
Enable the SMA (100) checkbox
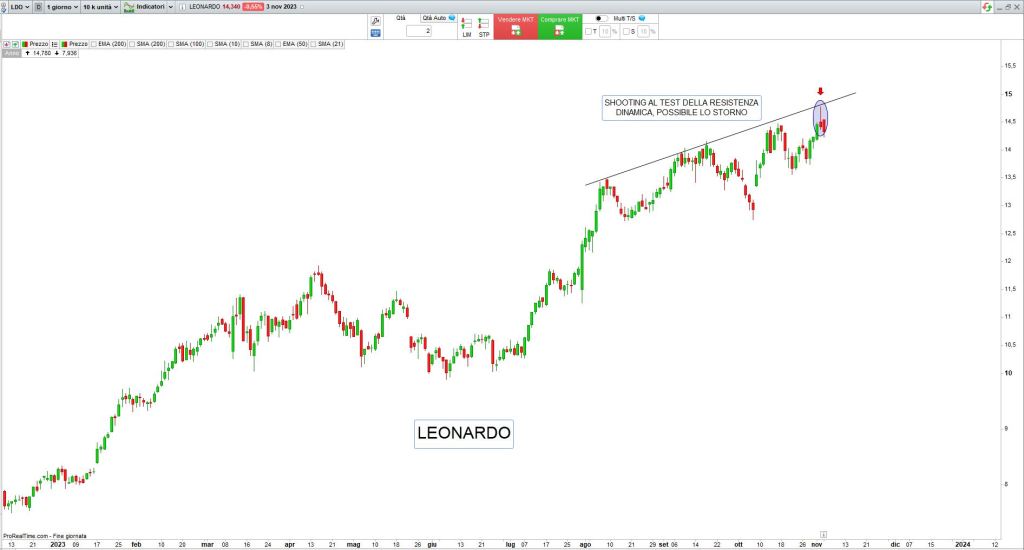(171, 44)
